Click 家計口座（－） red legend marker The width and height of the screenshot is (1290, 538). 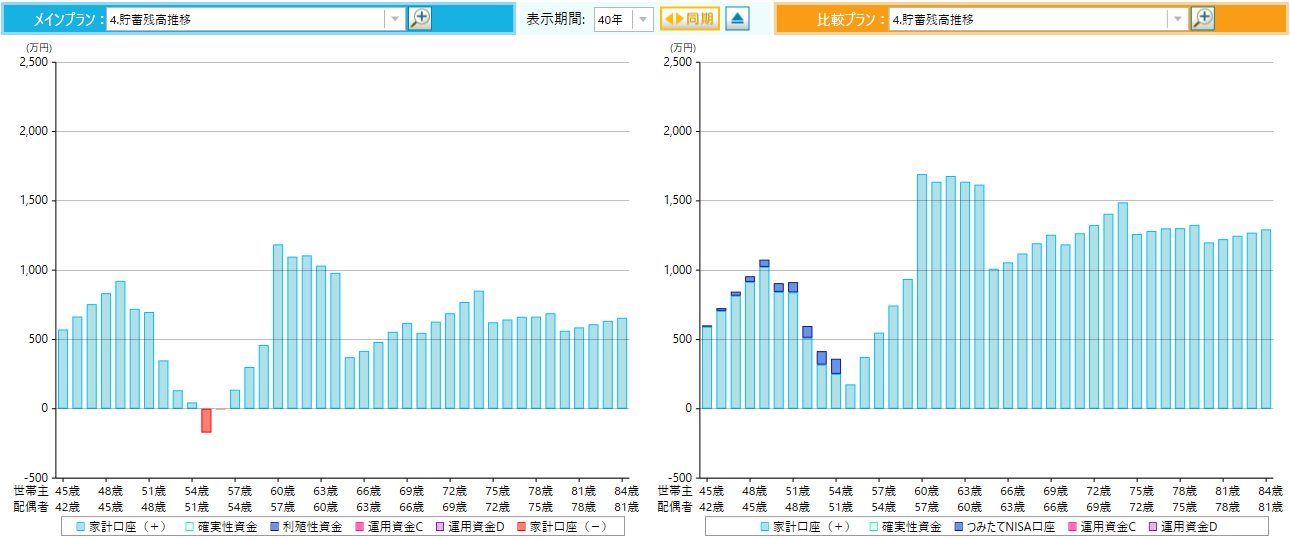[522, 527]
